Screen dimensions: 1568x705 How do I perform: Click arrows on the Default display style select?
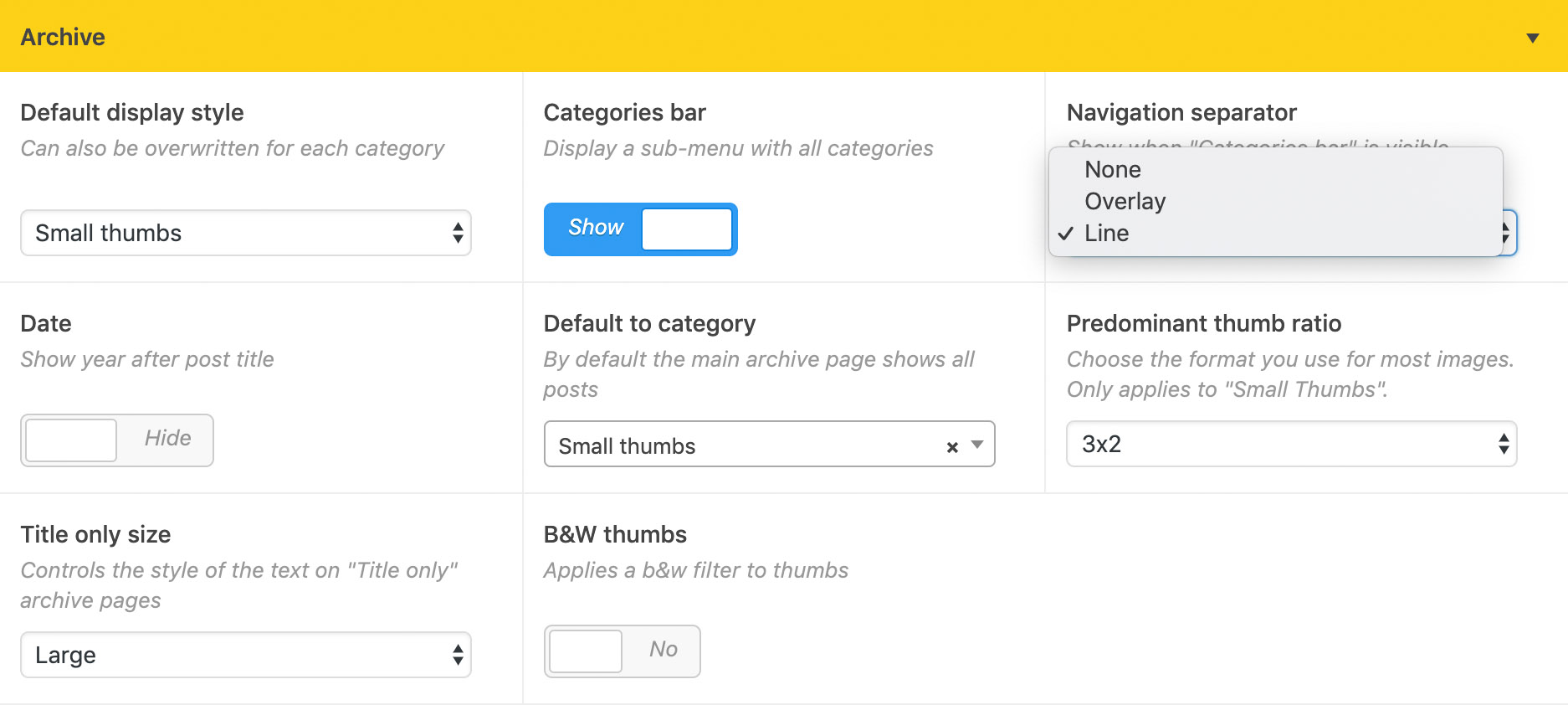[x=458, y=233]
